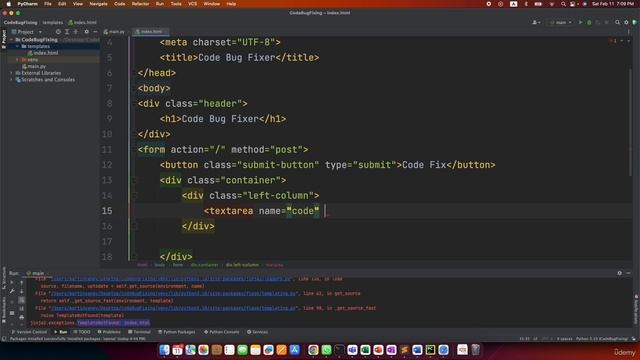Click the scroll up arrow in Run panel

tap(22, 282)
